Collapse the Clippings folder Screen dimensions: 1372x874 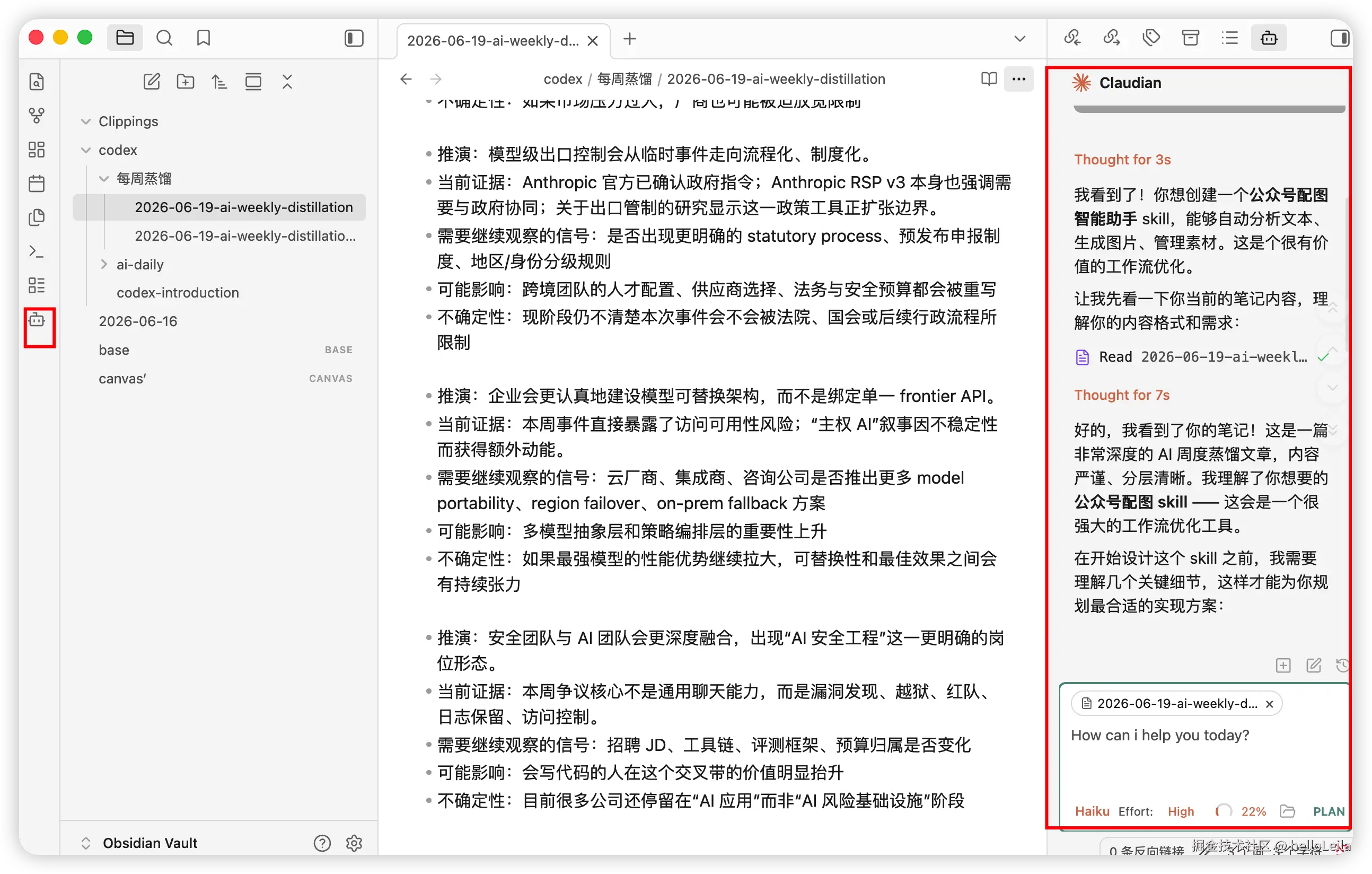click(86, 121)
